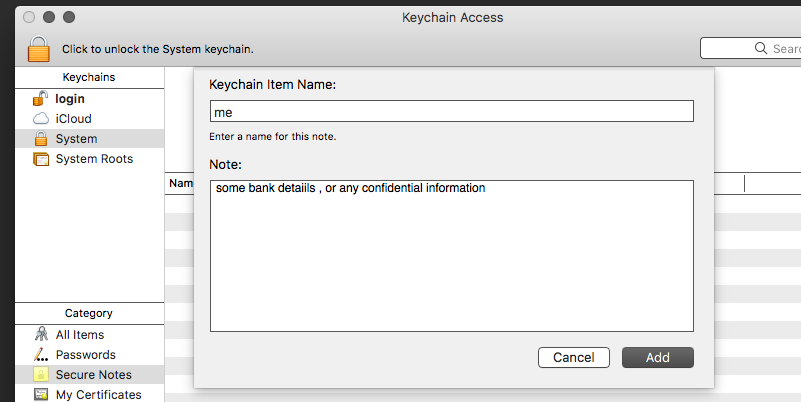Click the Secure Notes notepad icon
Image resolution: width=801 pixels, height=402 pixels.
click(x=41, y=375)
